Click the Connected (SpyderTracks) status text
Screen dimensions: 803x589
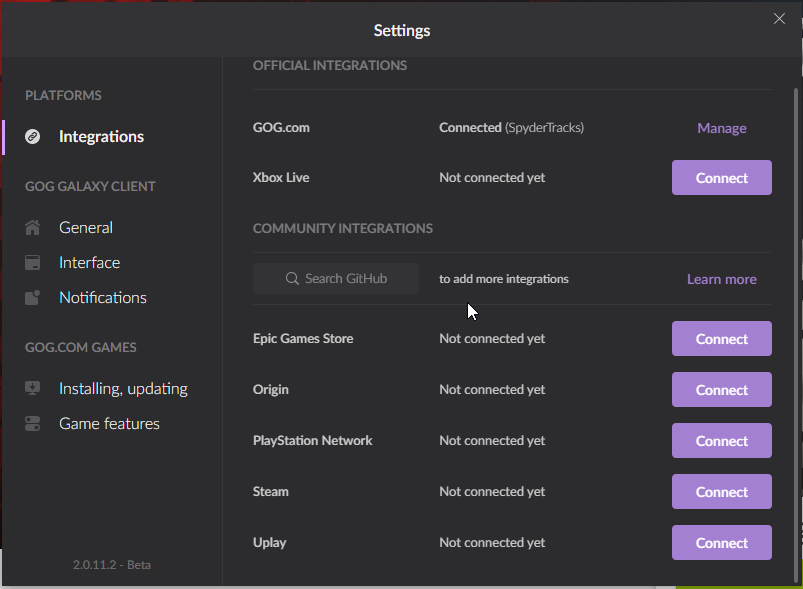tap(512, 128)
